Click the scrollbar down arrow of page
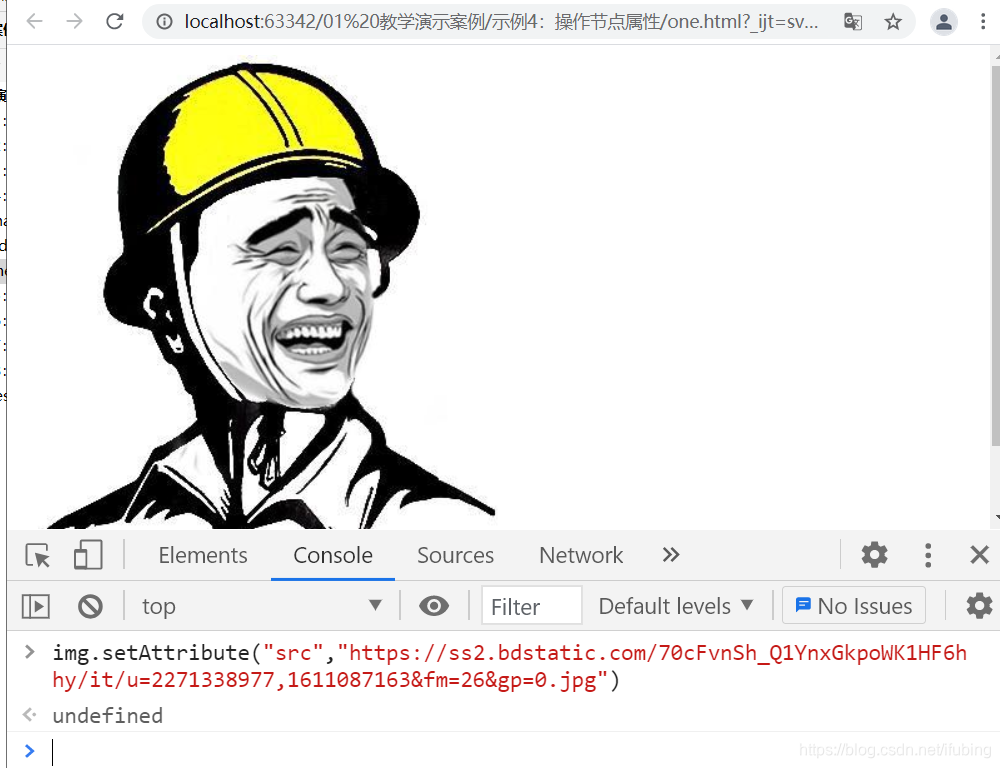This screenshot has width=1000, height=768. (x=996, y=518)
